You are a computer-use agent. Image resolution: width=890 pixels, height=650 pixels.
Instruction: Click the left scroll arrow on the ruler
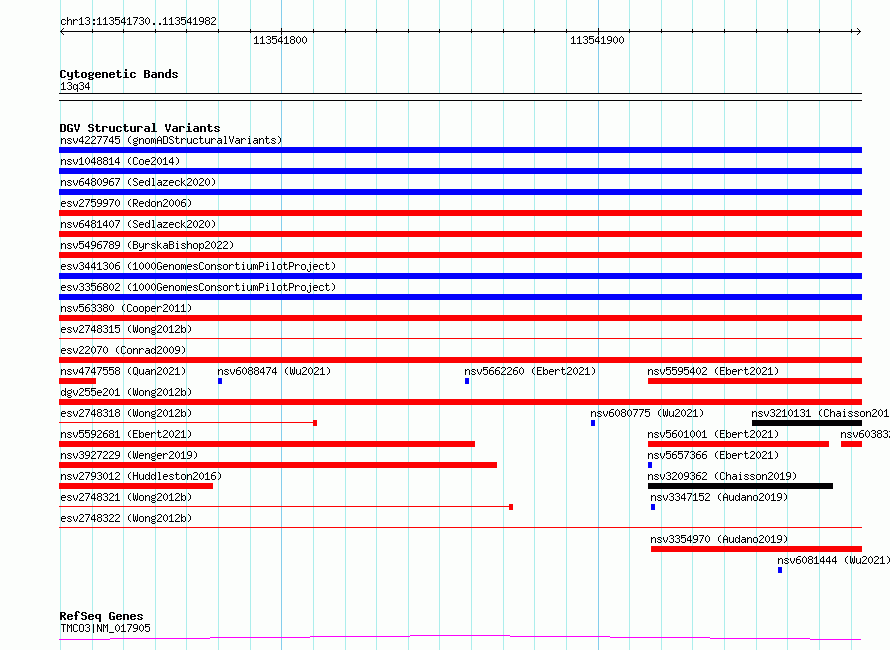(62, 31)
